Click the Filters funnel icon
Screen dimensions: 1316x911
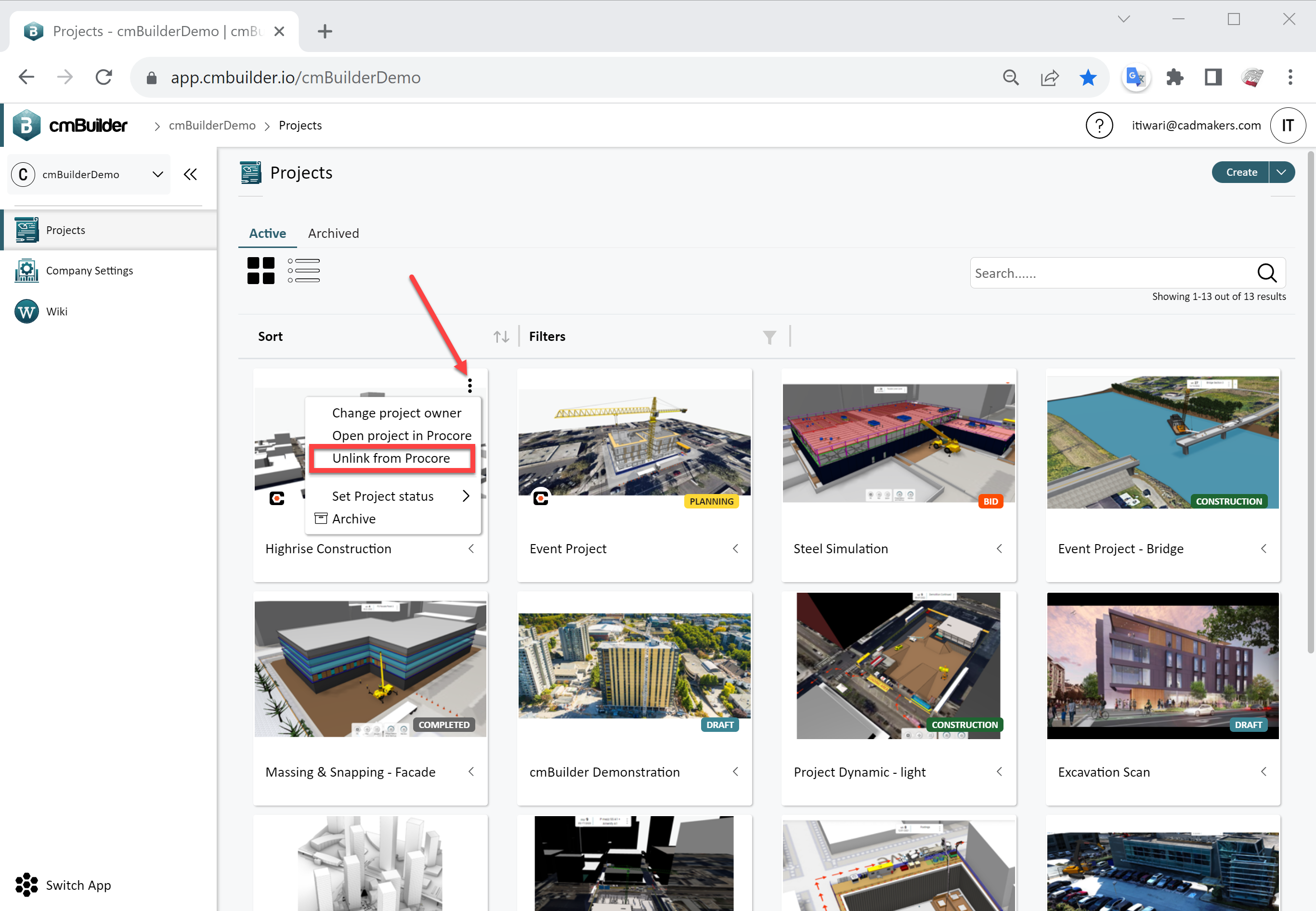pyautogui.click(x=769, y=338)
